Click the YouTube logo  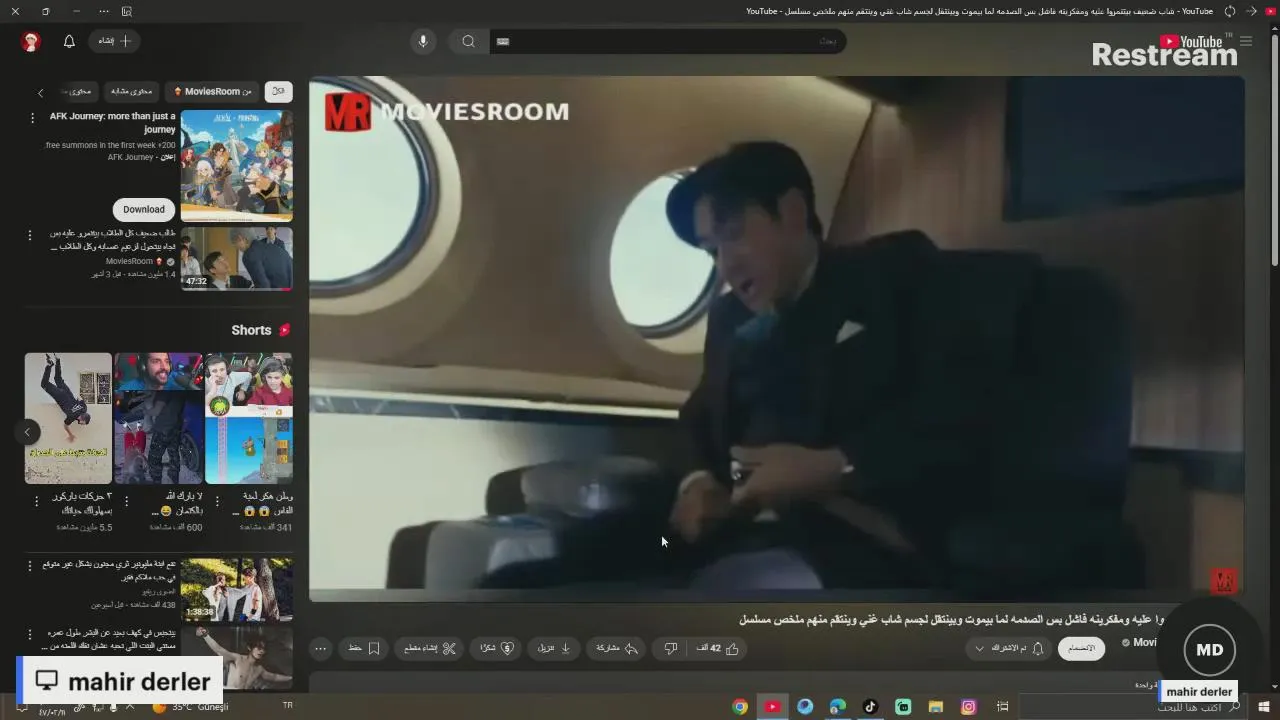(1191, 41)
